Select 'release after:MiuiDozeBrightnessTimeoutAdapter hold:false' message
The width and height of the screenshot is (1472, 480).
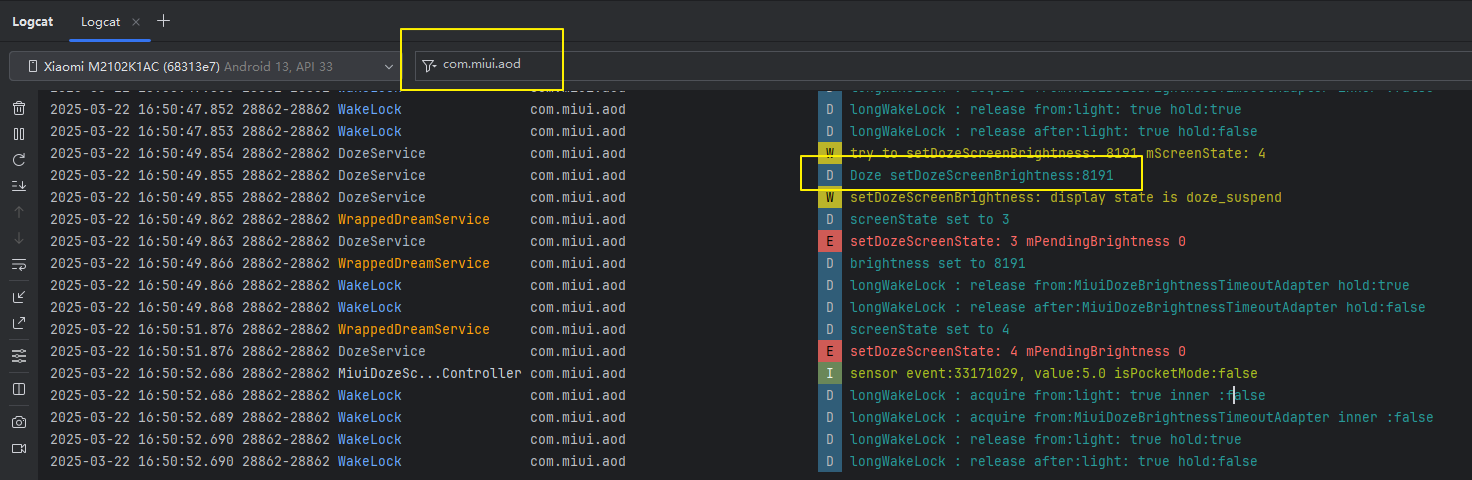[x=1137, y=307]
